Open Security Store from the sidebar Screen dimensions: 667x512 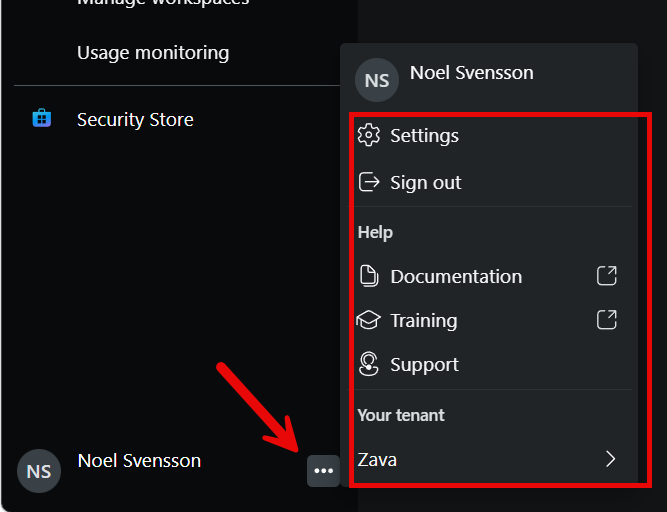[x=135, y=119]
